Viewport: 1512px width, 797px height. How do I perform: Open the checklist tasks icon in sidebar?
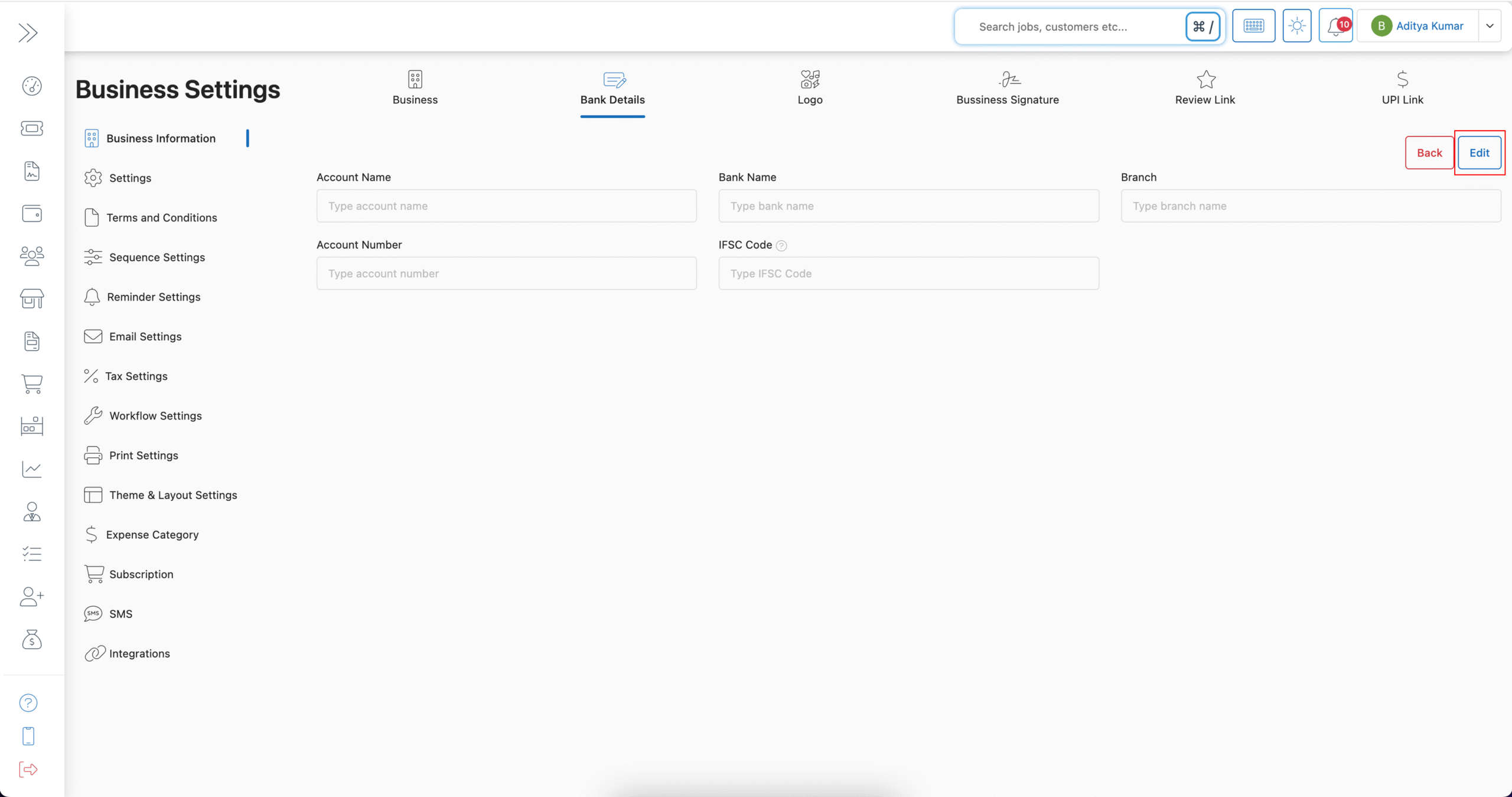pyautogui.click(x=32, y=554)
